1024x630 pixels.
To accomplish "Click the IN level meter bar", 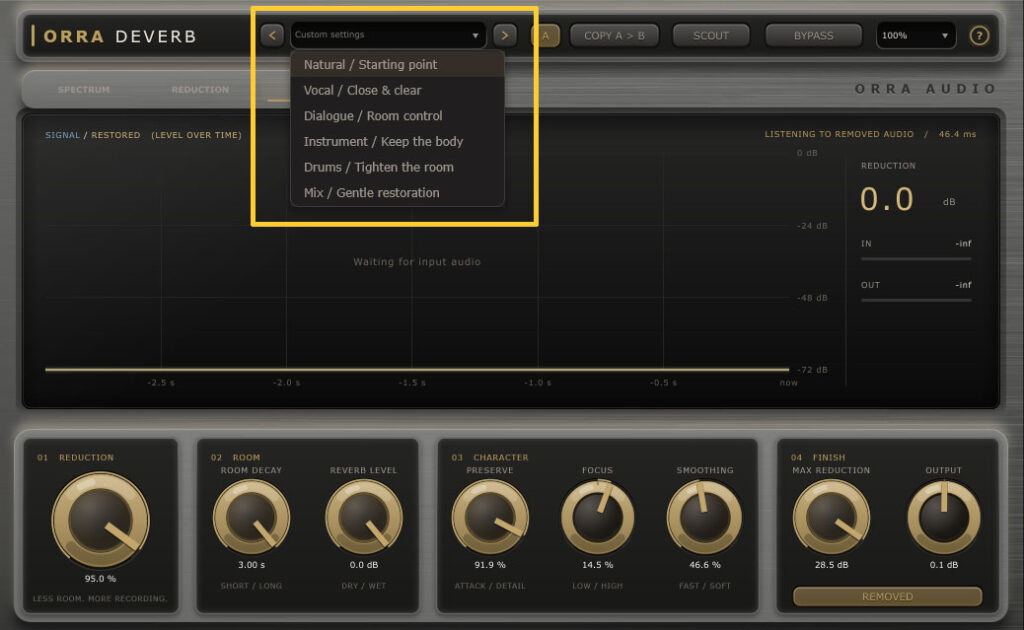I will tap(916, 259).
